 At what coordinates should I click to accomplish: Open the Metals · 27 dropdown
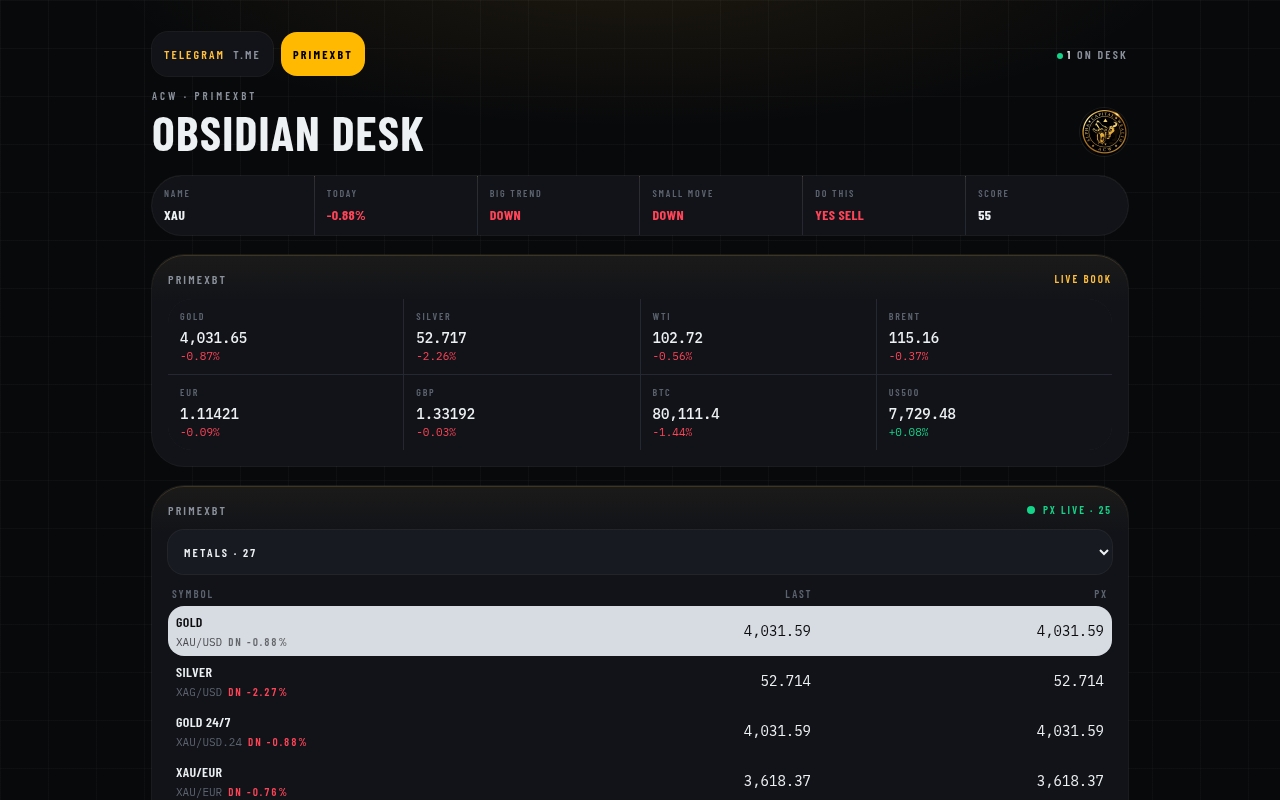tap(640, 552)
